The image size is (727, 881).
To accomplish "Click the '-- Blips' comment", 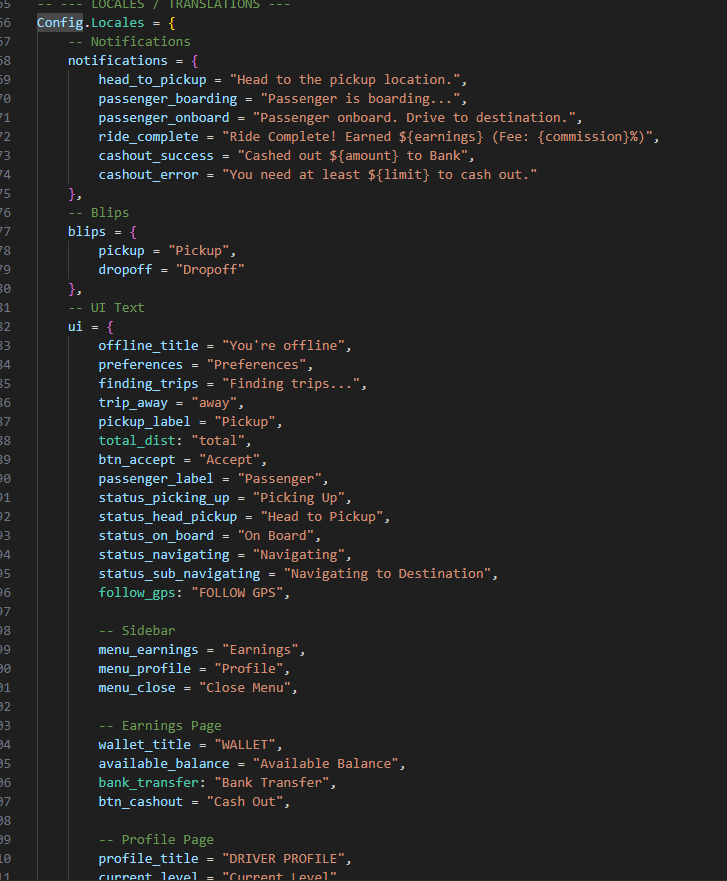I will pos(98,213).
